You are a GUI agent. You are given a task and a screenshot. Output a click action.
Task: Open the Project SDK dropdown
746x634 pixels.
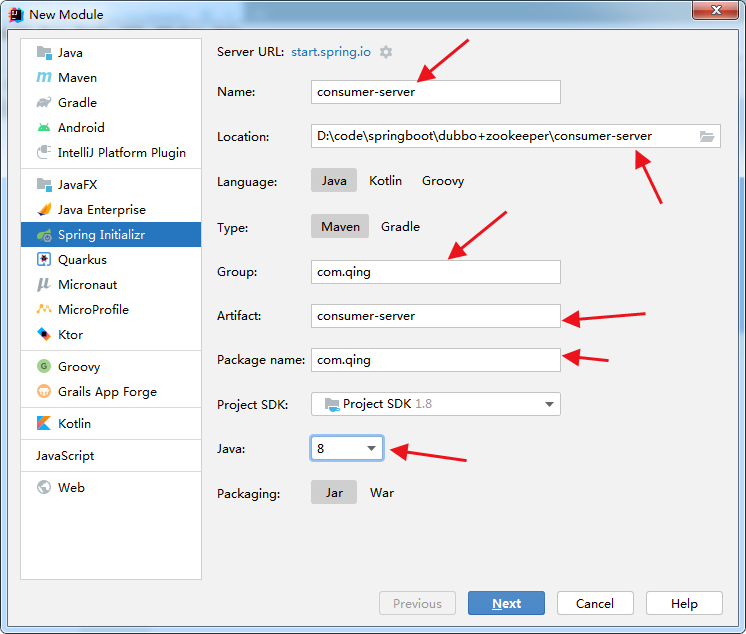(436, 404)
